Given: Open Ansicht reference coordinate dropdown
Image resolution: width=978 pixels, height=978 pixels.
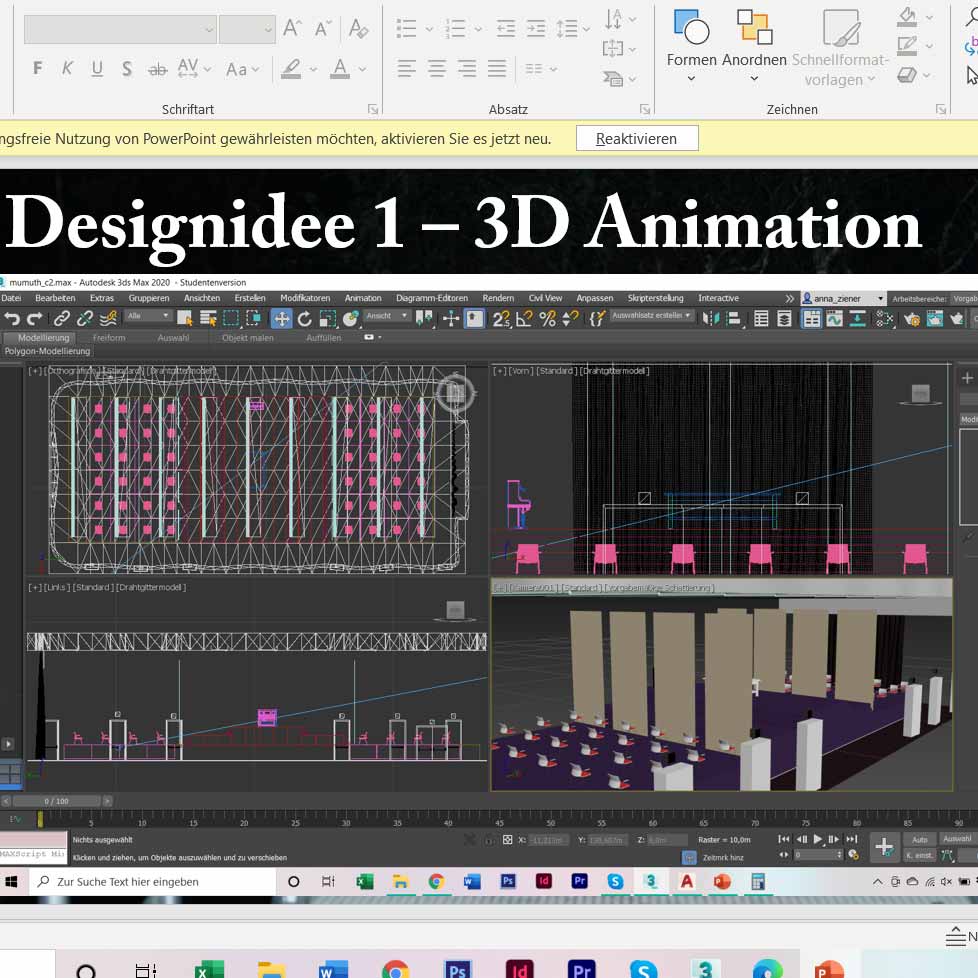Looking at the screenshot, I should tap(387, 316).
